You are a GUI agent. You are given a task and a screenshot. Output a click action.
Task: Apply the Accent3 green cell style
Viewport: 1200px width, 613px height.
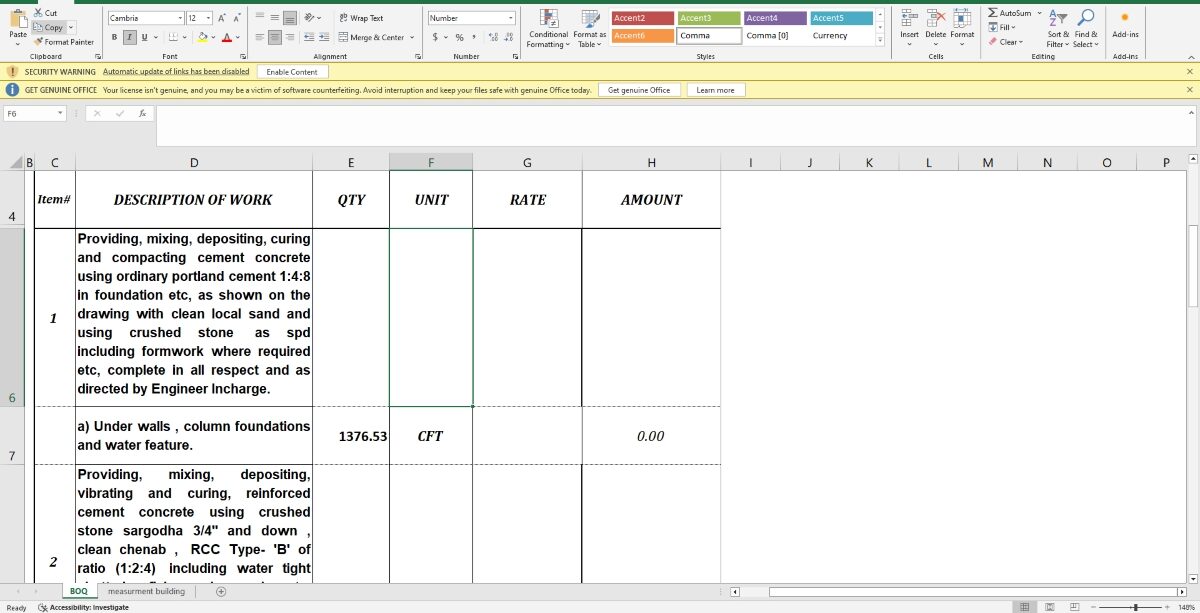[708, 18]
